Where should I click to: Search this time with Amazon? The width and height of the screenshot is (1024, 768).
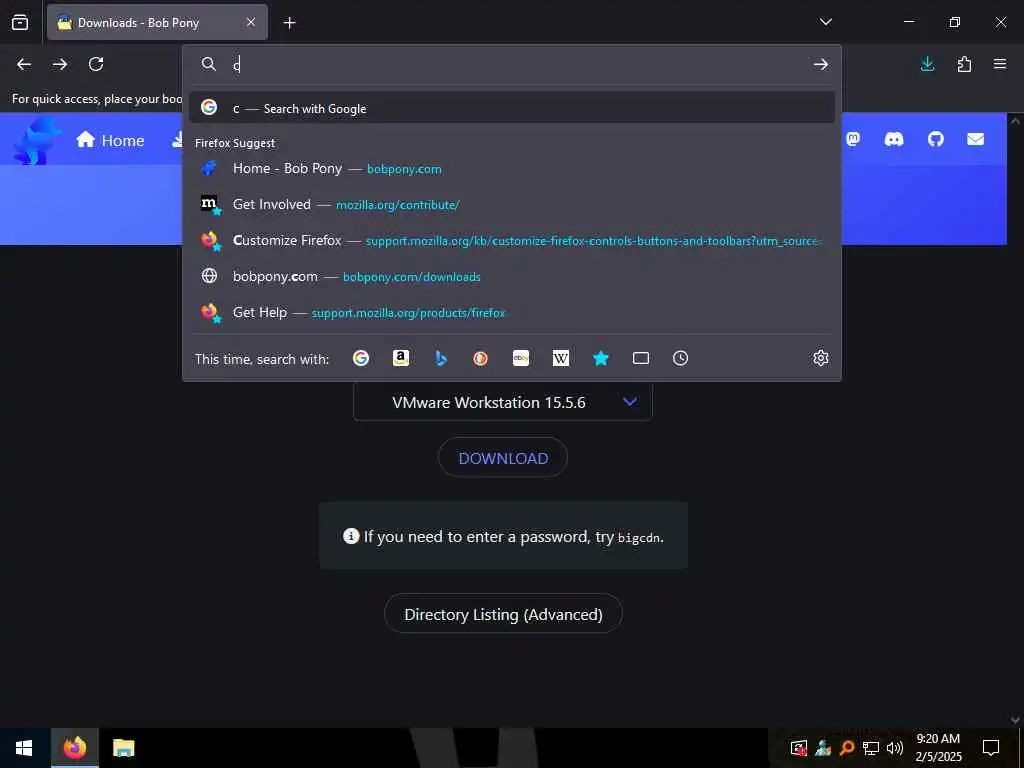(401, 358)
